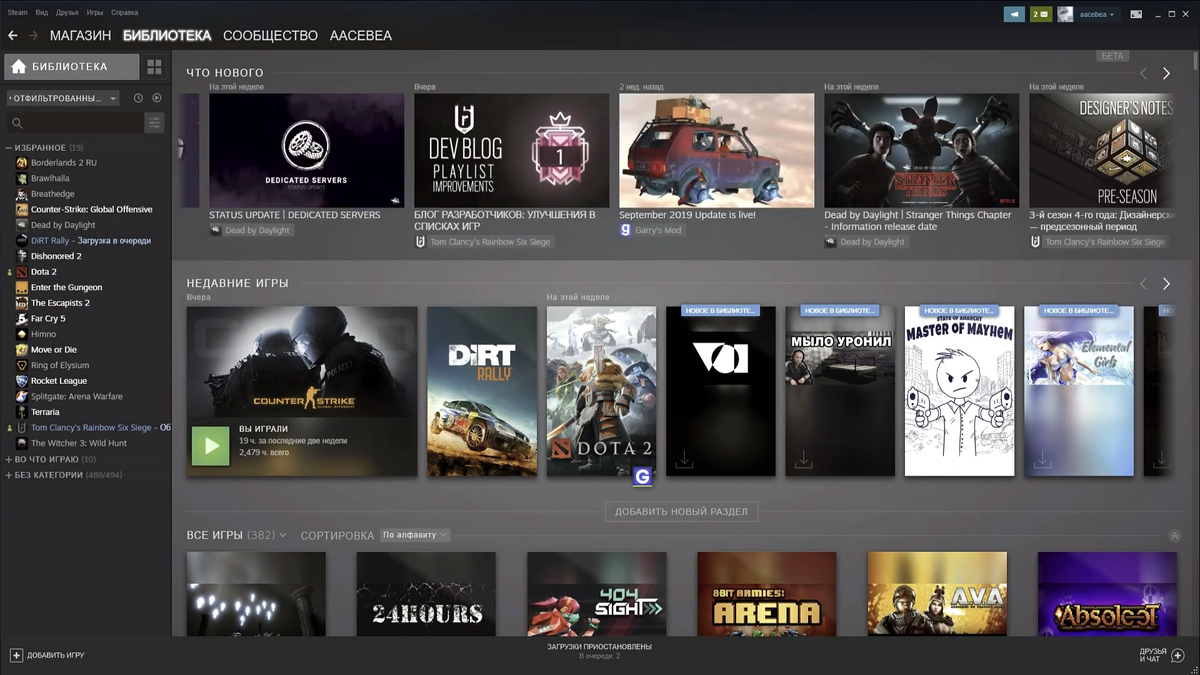This screenshot has width=1200, height=675.
Task: Click download icon on Мыло Уронил card
Action: coord(803,460)
